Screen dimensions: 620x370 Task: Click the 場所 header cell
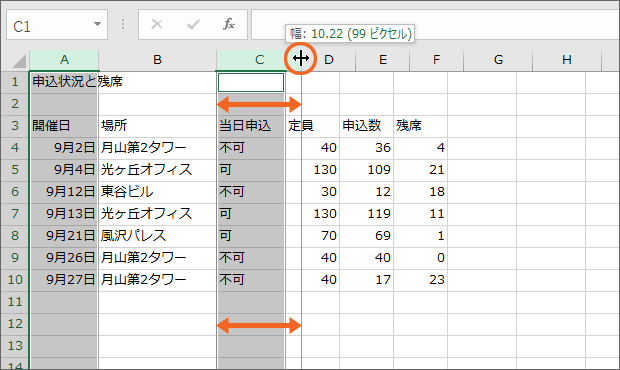[157, 126]
